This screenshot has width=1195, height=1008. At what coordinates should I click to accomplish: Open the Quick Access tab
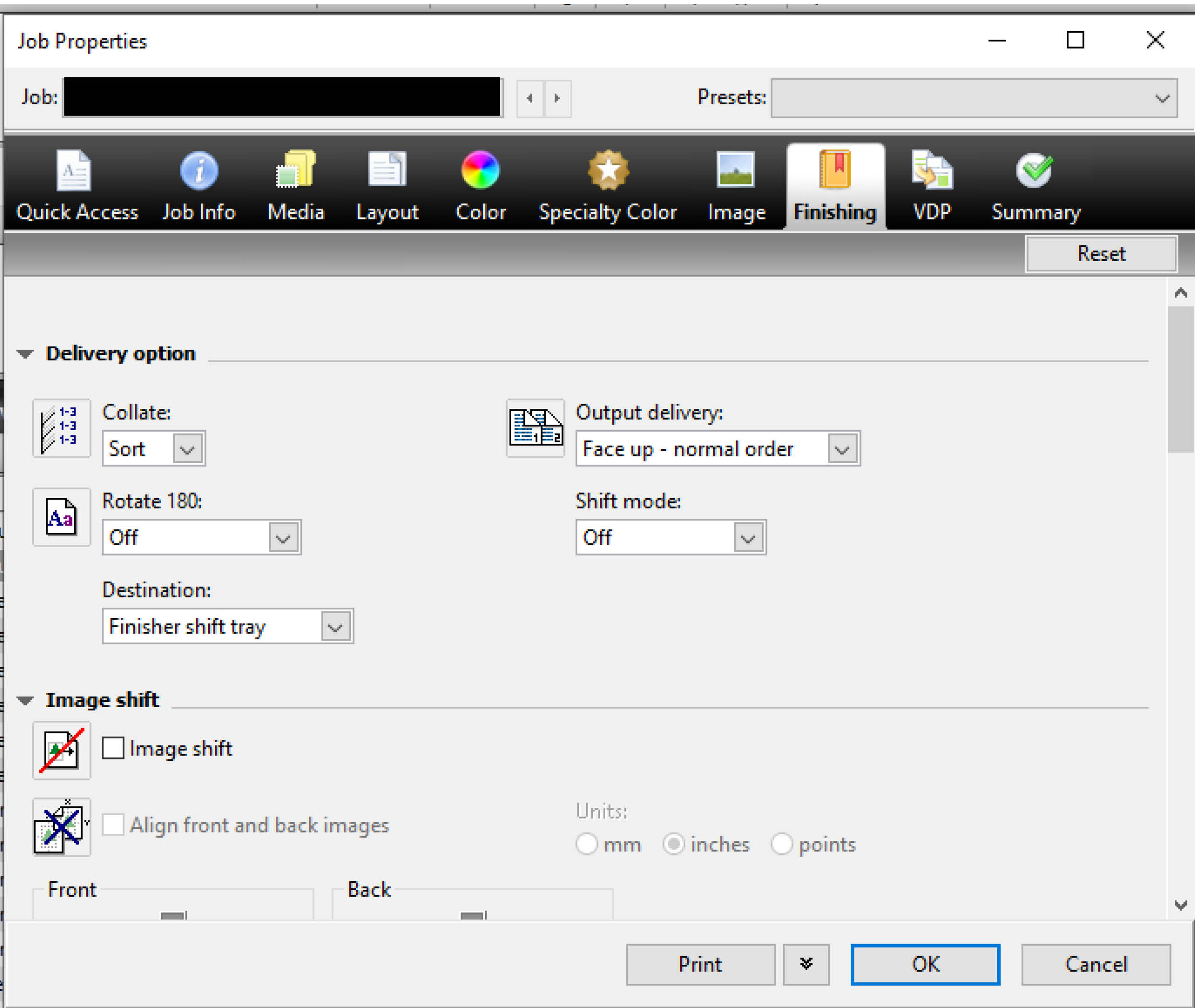click(77, 186)
